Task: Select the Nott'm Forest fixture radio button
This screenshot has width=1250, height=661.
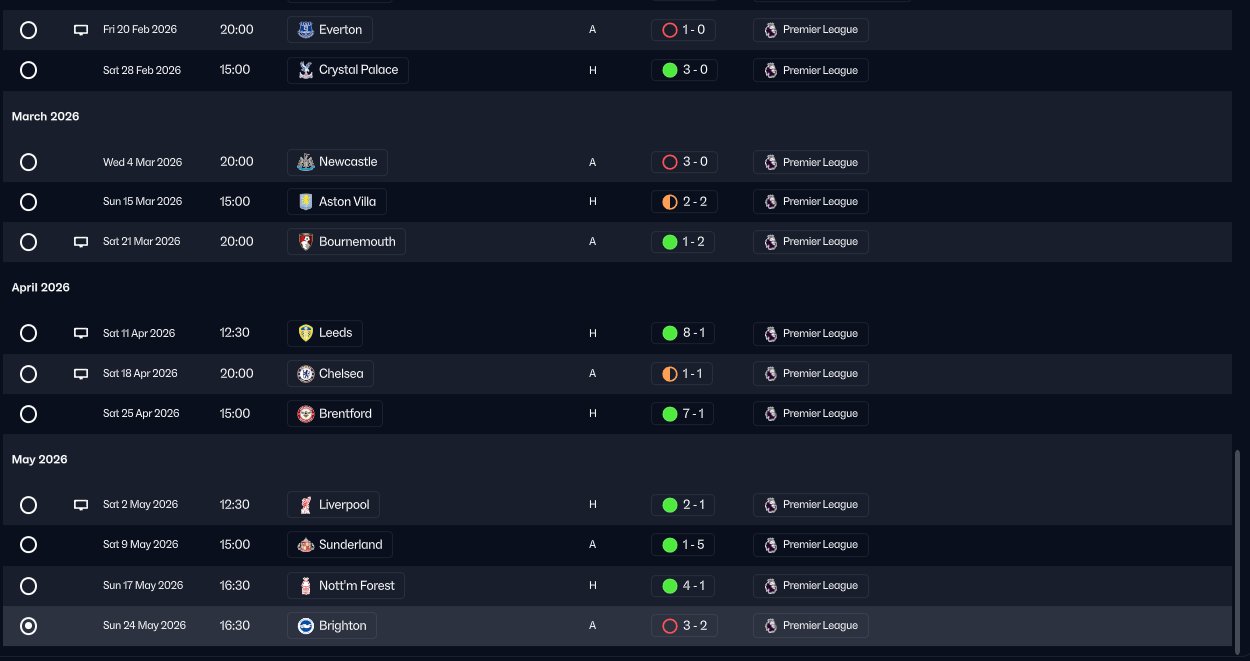Action: point(28,586)
